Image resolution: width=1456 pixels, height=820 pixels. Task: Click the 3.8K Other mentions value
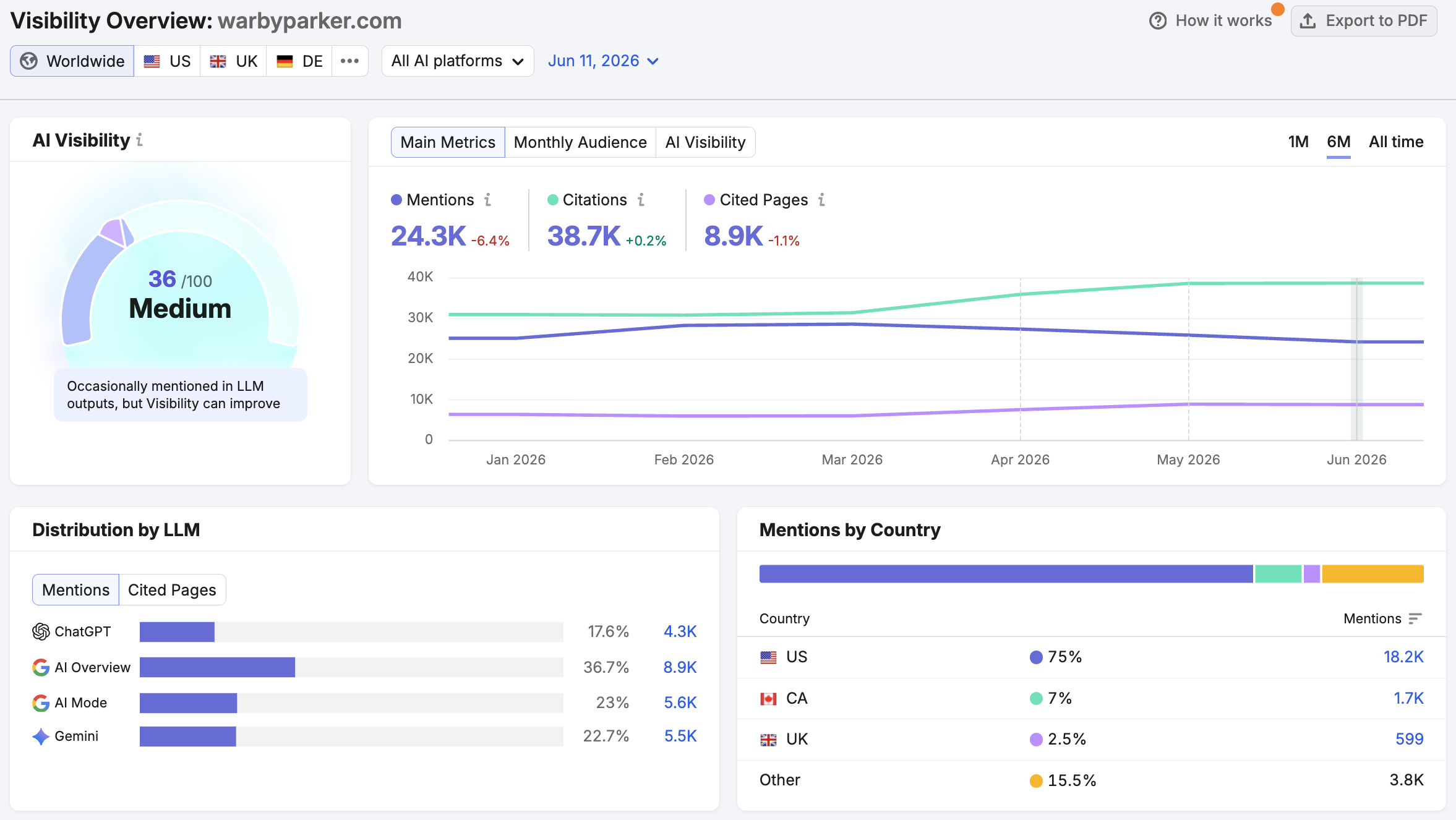(x=1407, y=780)
